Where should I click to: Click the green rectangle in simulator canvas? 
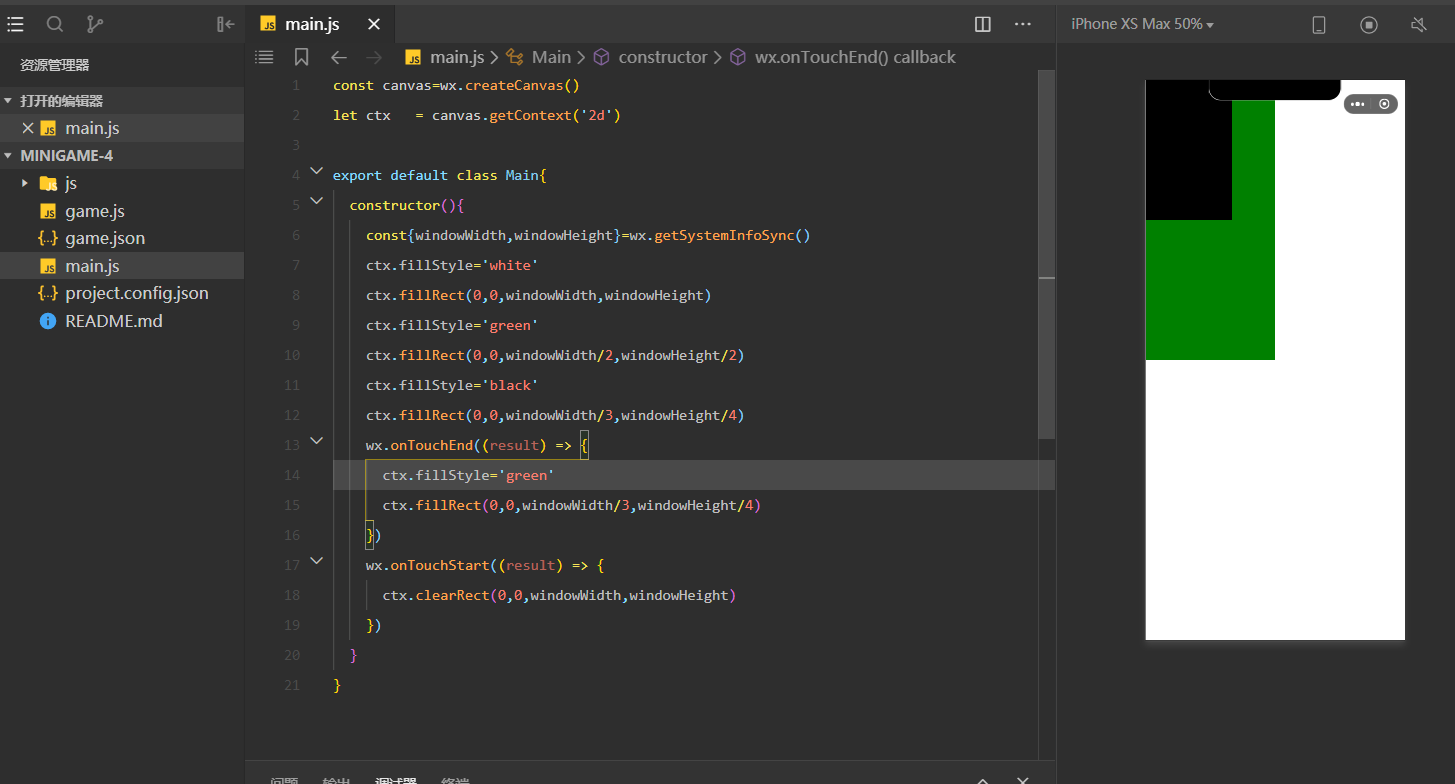tap(1210, 290)
